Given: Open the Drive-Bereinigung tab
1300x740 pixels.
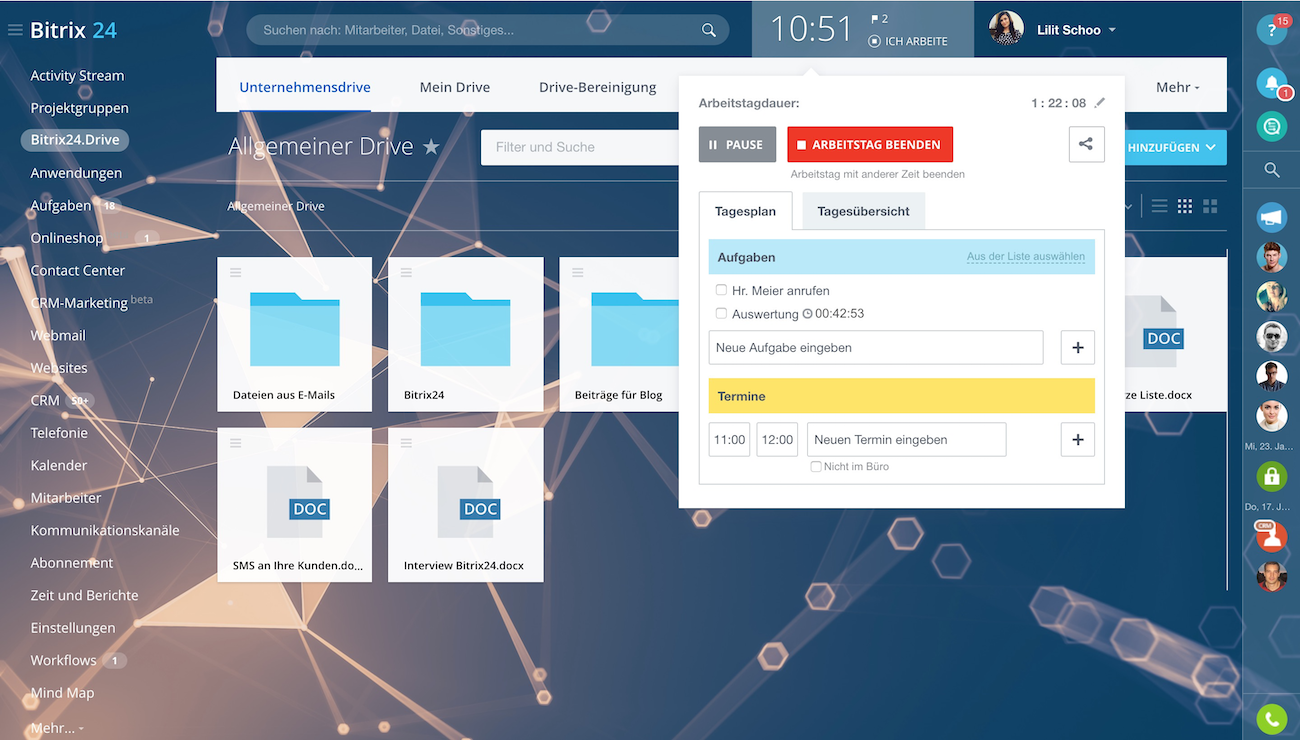Looking at the screenshot, I should click(x=598, y=87).
